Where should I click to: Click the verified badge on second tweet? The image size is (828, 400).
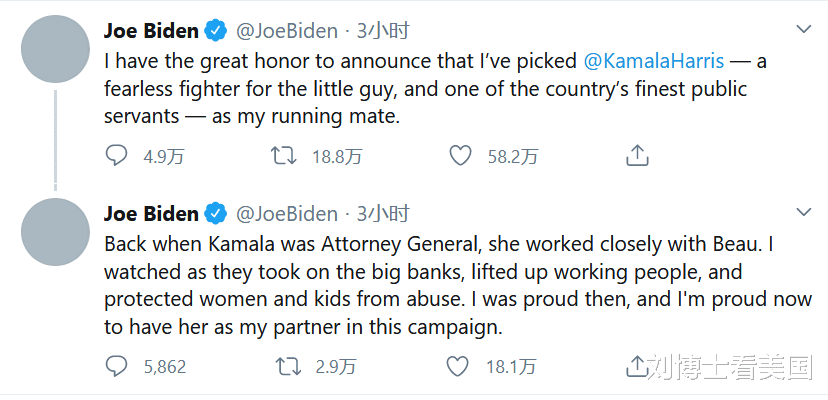click(214, 213)
